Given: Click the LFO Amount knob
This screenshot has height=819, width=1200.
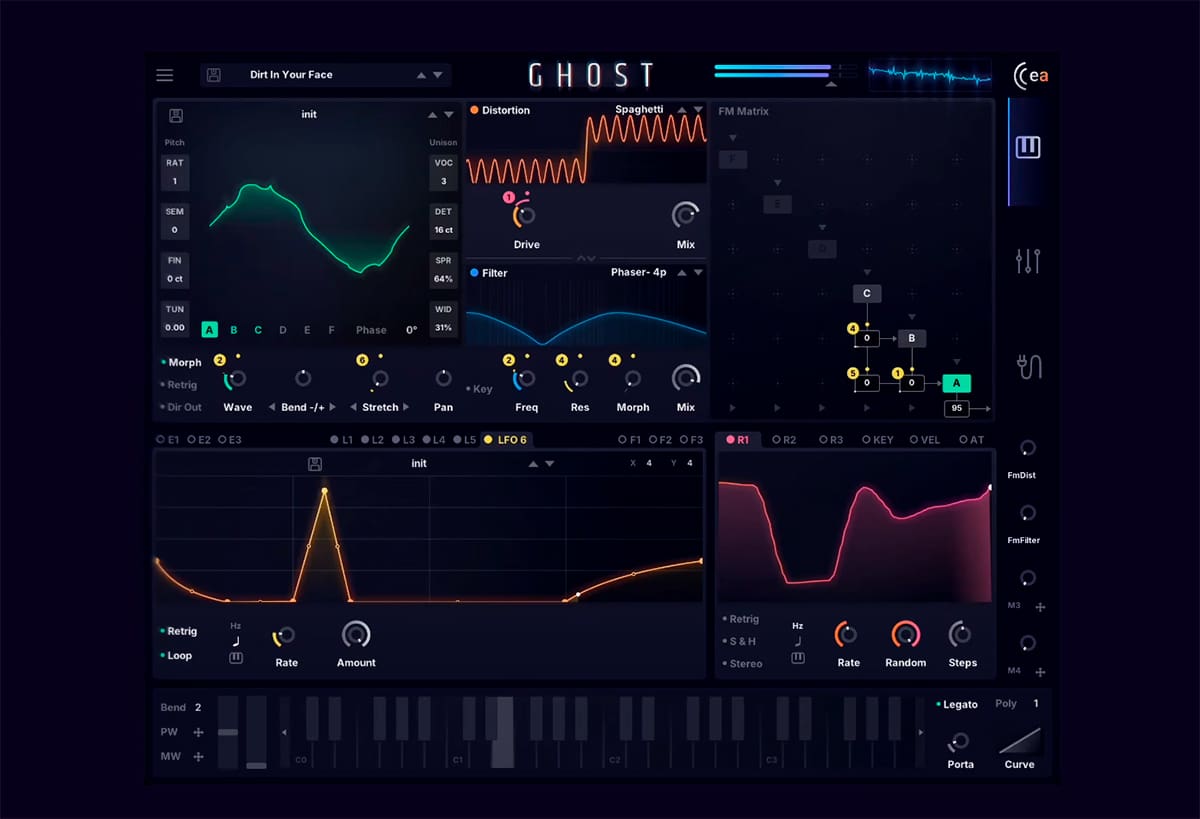Looking at the screenshot, I should click(356, 634).
